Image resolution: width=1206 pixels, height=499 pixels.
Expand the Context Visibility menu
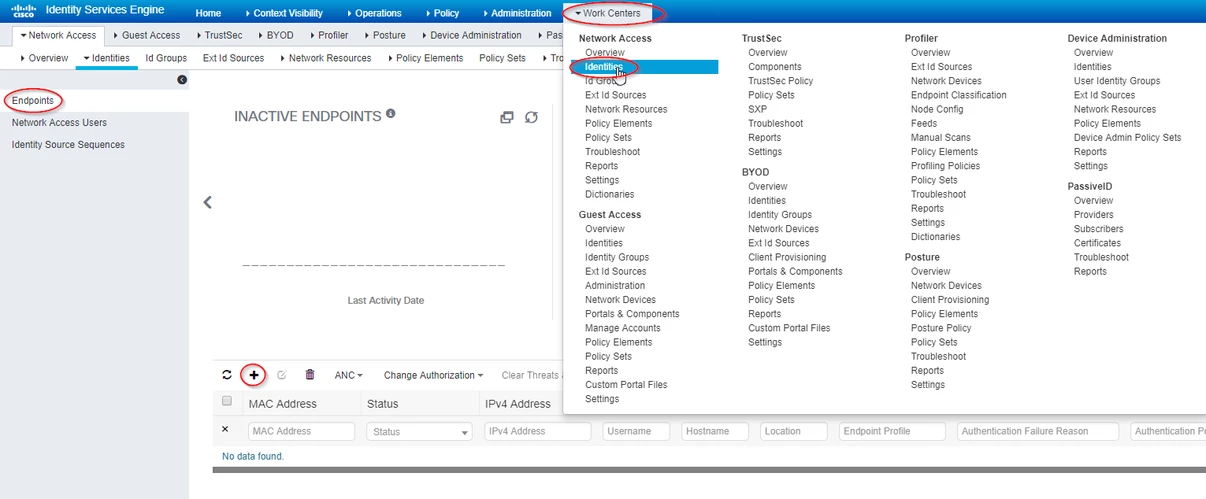coord(285,13)
